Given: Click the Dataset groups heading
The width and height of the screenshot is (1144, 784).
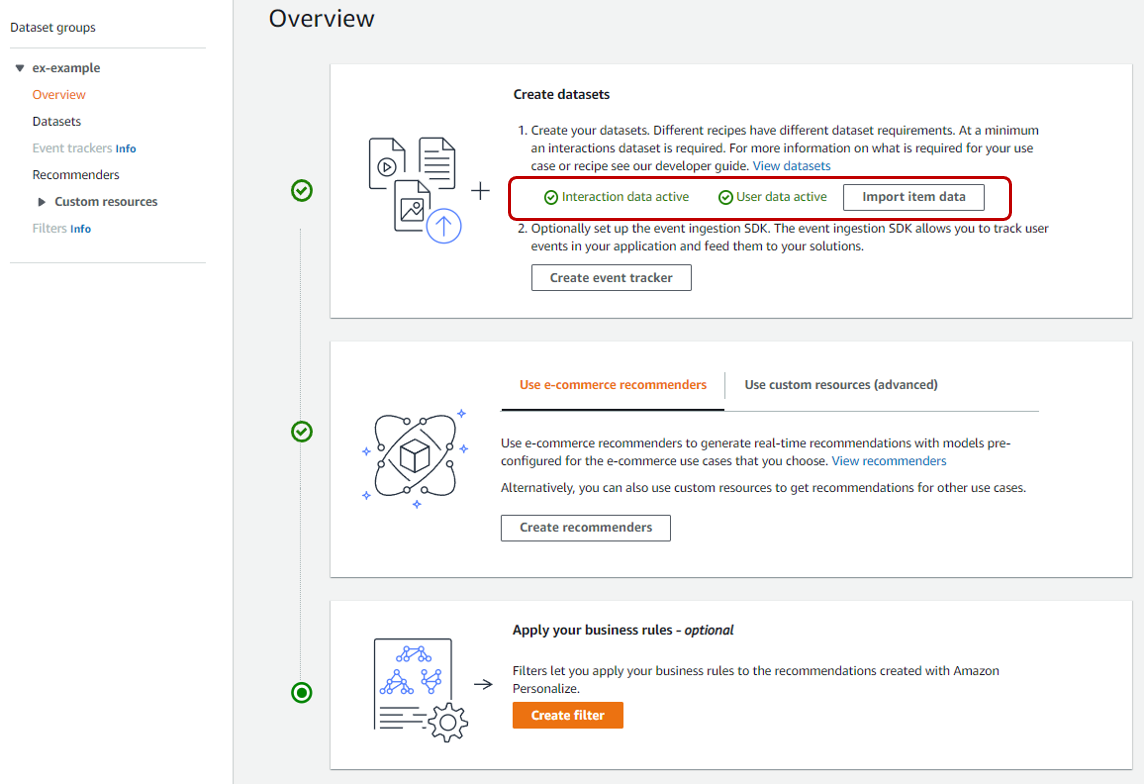Looking at the screenshot, I should click(x=53, y=28).
